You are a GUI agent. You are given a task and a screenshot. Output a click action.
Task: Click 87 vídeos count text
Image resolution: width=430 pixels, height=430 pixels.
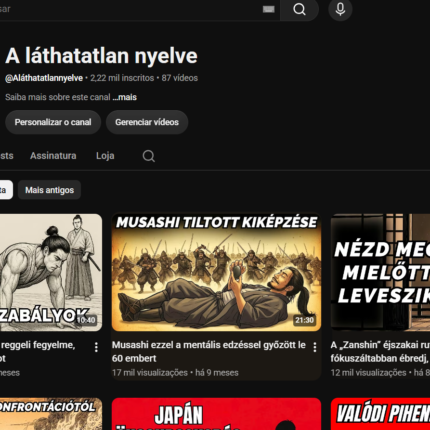180,78
